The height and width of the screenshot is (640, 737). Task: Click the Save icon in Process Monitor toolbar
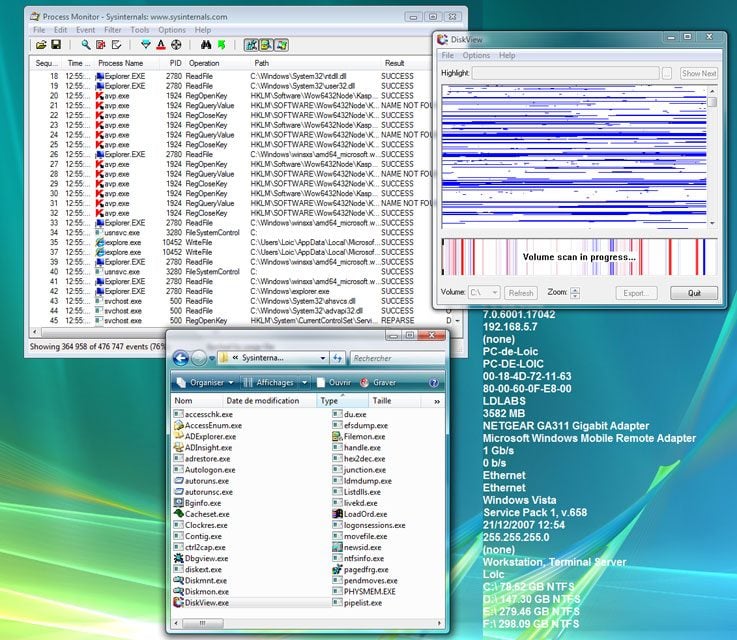tap(56, 45)
